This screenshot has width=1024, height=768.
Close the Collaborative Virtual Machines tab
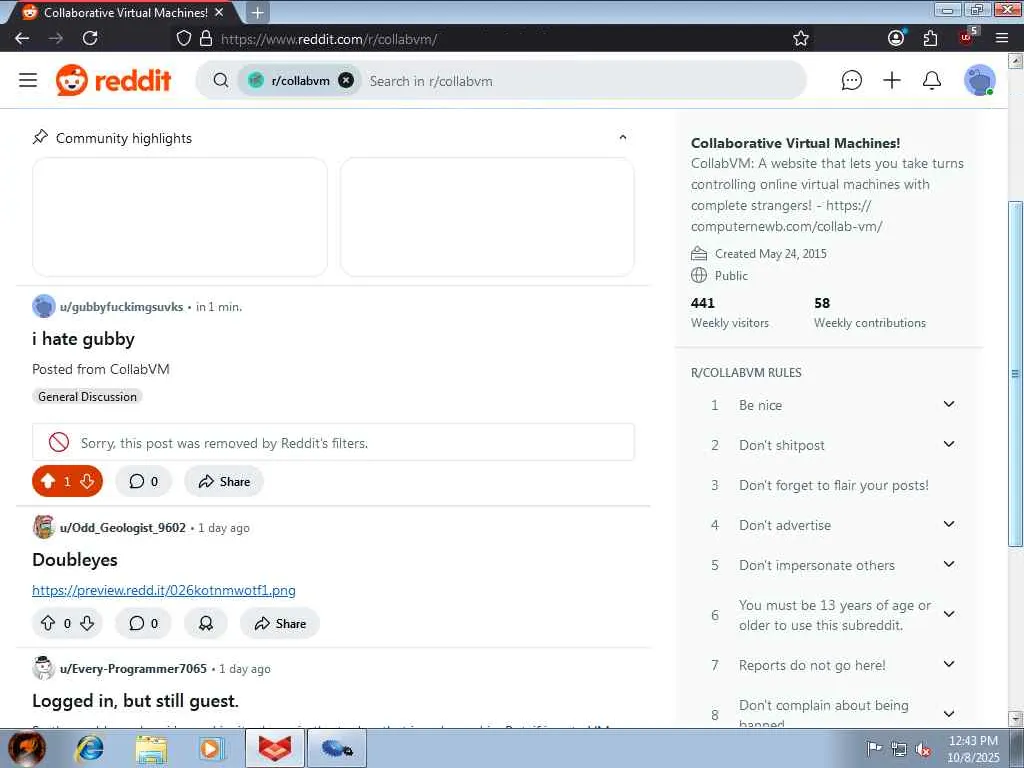[x=219, y=12]
